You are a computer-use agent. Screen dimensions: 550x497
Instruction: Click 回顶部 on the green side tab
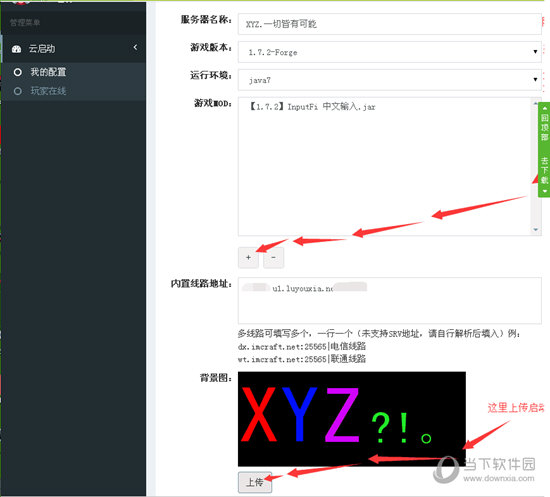click(x=544, y=126)
